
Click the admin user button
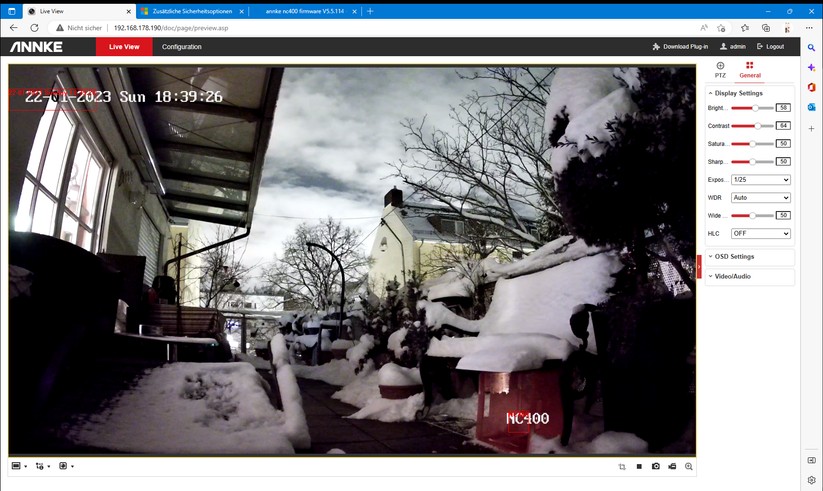733,47
